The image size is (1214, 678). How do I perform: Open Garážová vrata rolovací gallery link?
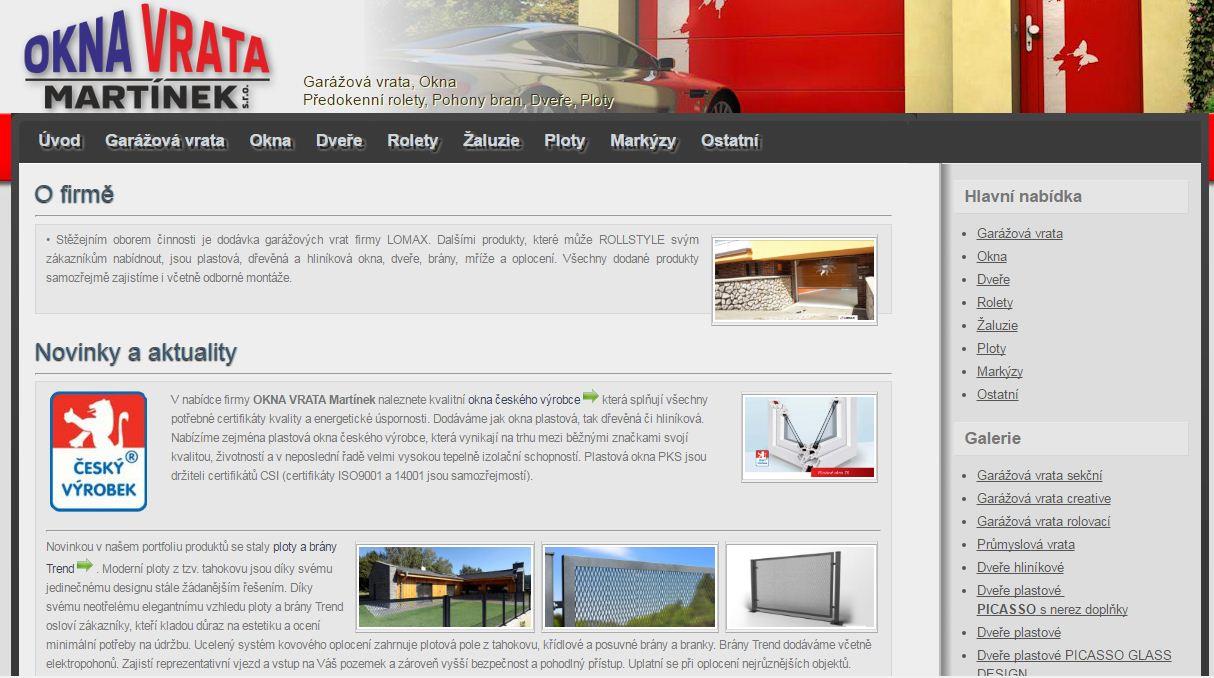pyautogui.click(x=1043, y=522)
